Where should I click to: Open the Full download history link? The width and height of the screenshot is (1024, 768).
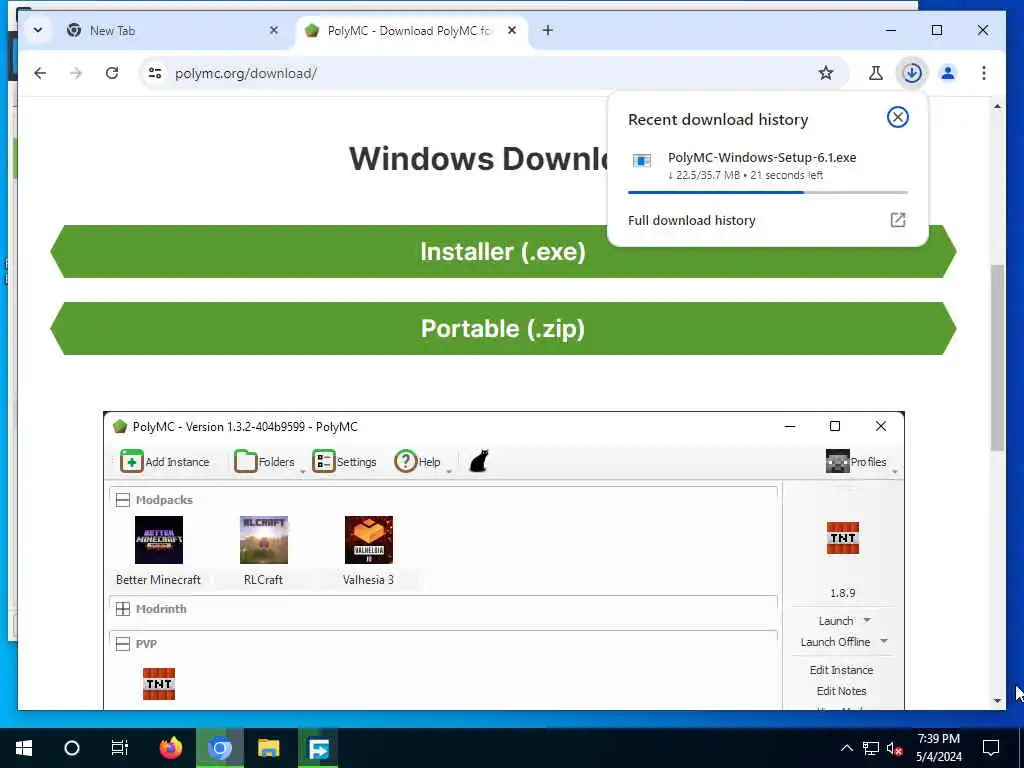pos(692,221)
